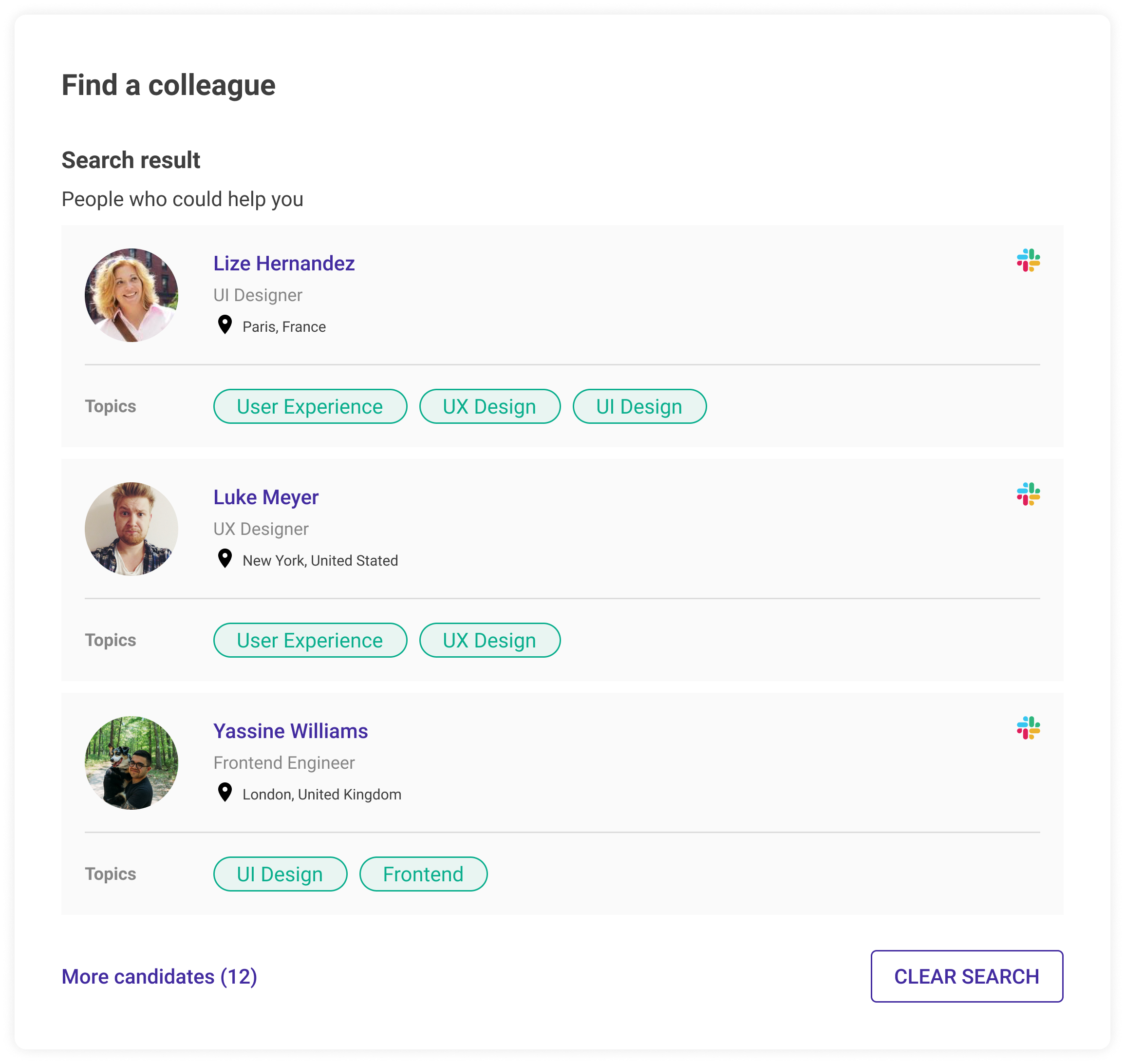
Task: Select the UX Design chip on Luke Meyer's card
Action: [489, 640]
